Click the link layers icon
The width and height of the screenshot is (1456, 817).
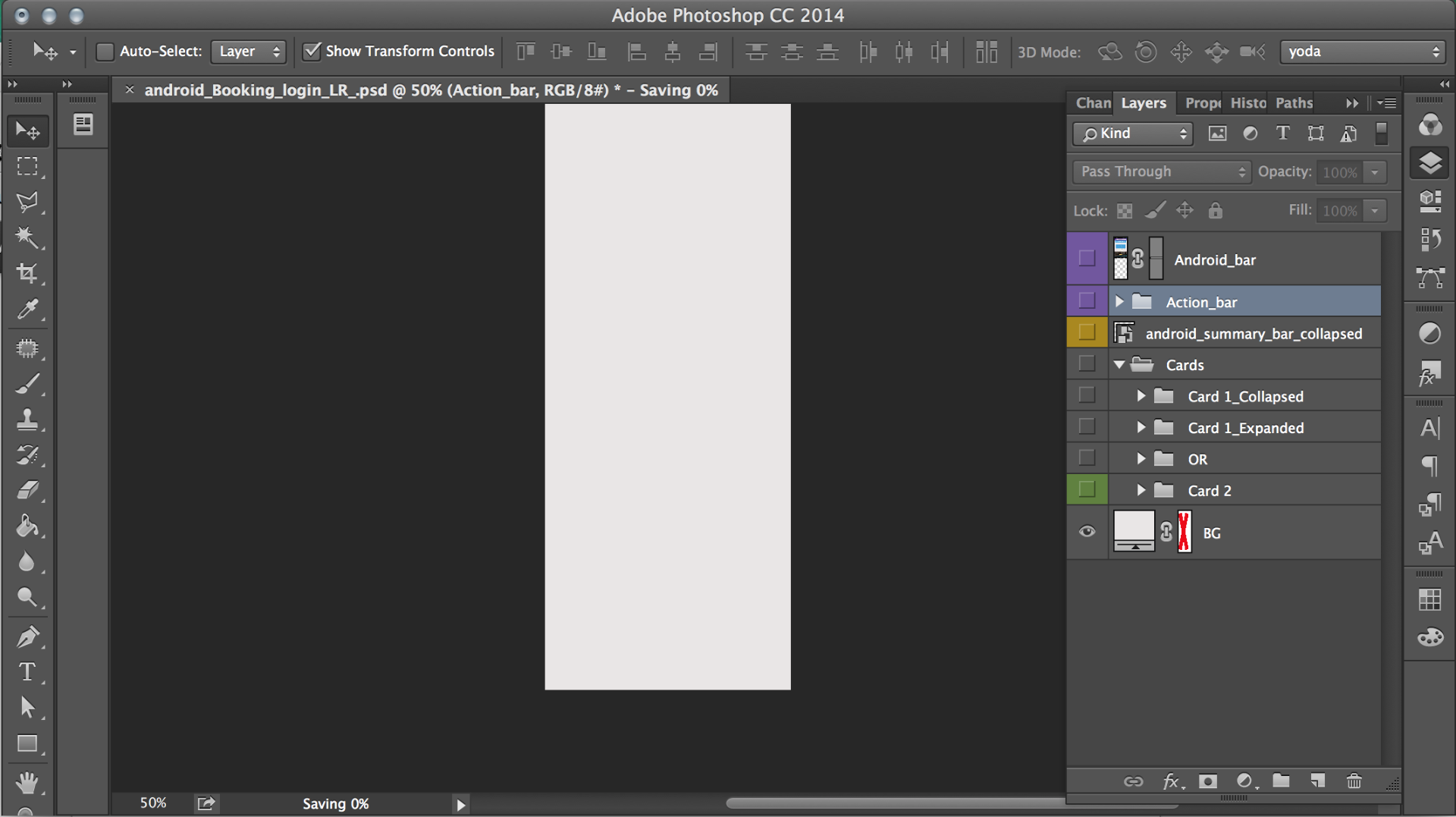pyautogui.click(x=1133, y=781)
